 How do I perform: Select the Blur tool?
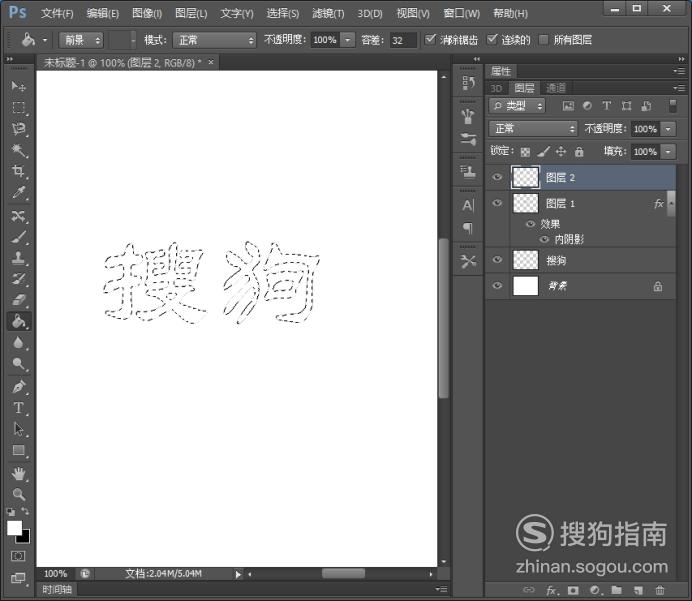[x=18, y=342]
